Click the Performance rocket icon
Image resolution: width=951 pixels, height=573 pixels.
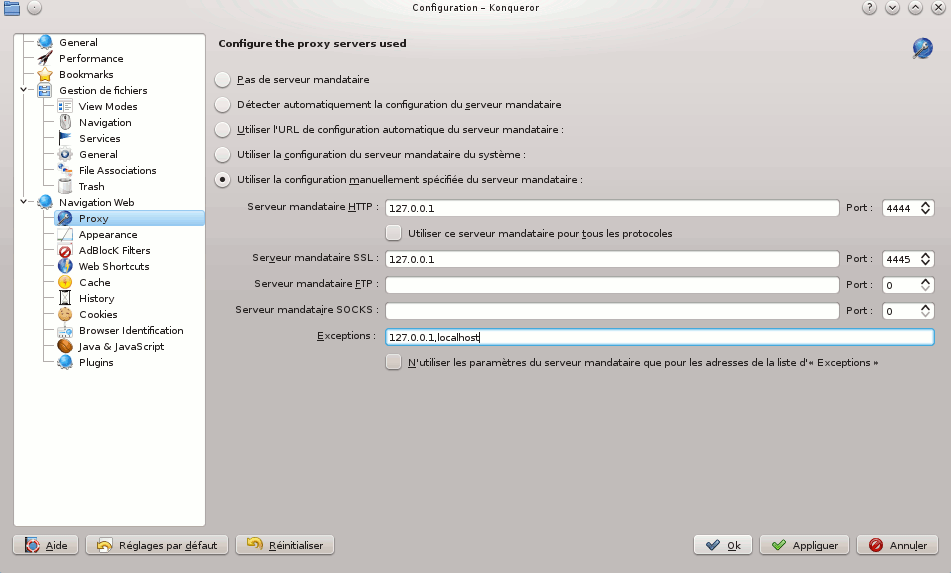click(45, 58)
